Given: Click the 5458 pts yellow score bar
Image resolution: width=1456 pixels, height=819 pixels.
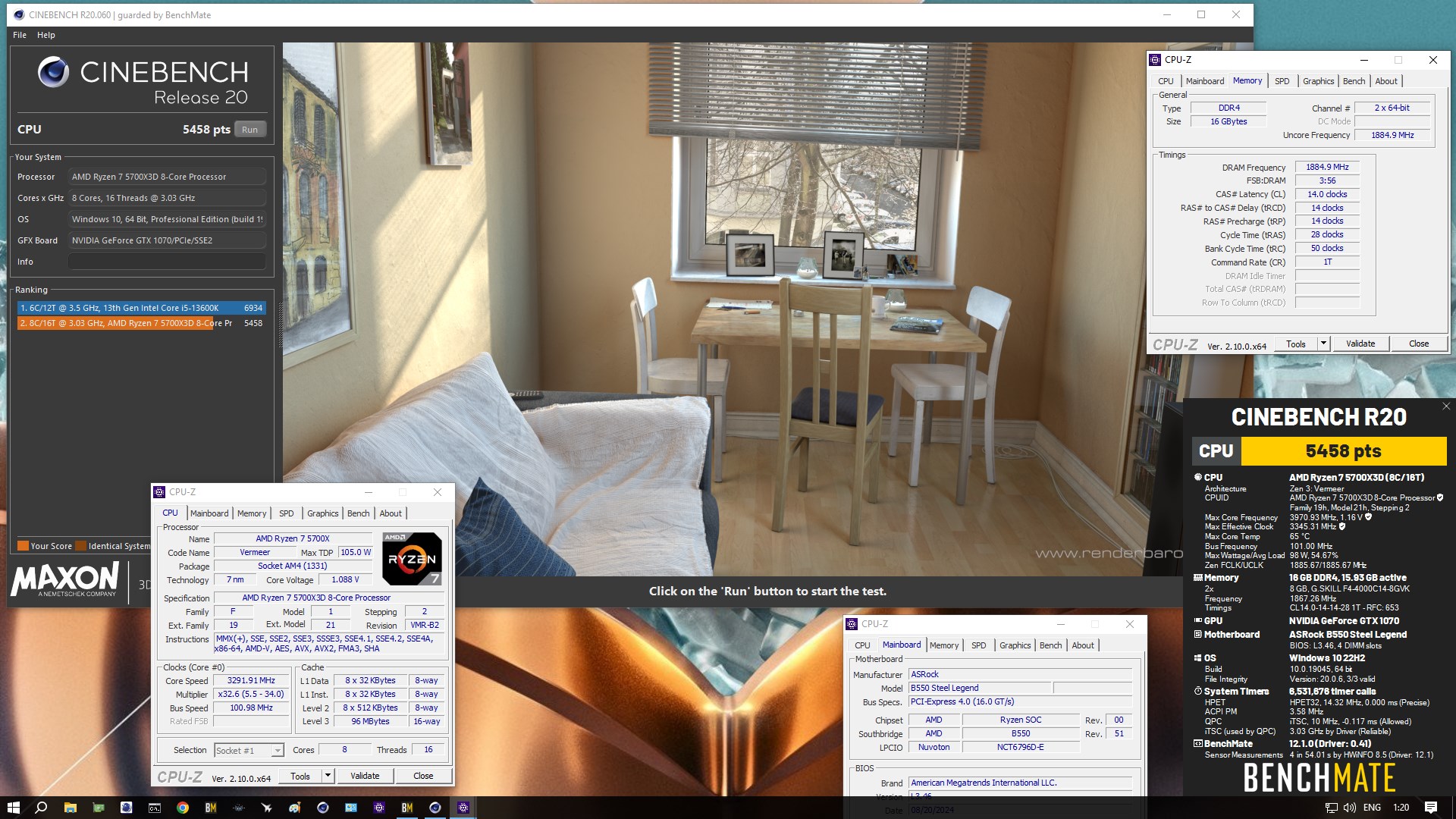Looking at the screenshot, I should pyautogui.click(x=1344, y=451).
